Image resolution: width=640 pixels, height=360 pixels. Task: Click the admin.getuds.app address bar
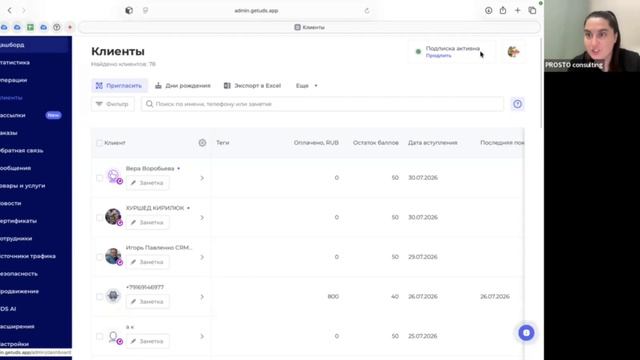[256, 11]
